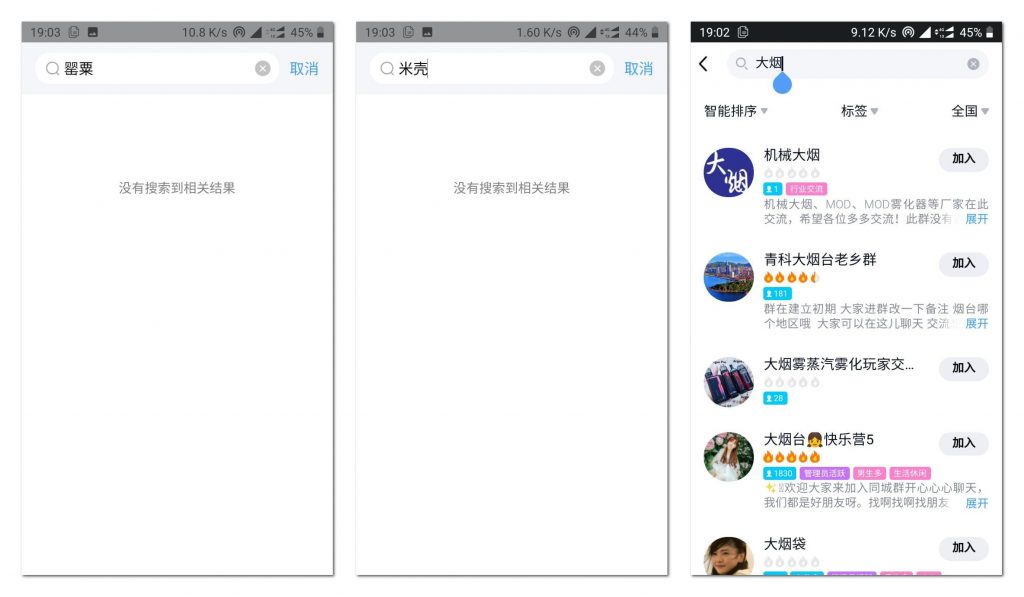Clear the 罂粟 search text
This screenshot has height=597, width=1024.
[x=263, y=69]
